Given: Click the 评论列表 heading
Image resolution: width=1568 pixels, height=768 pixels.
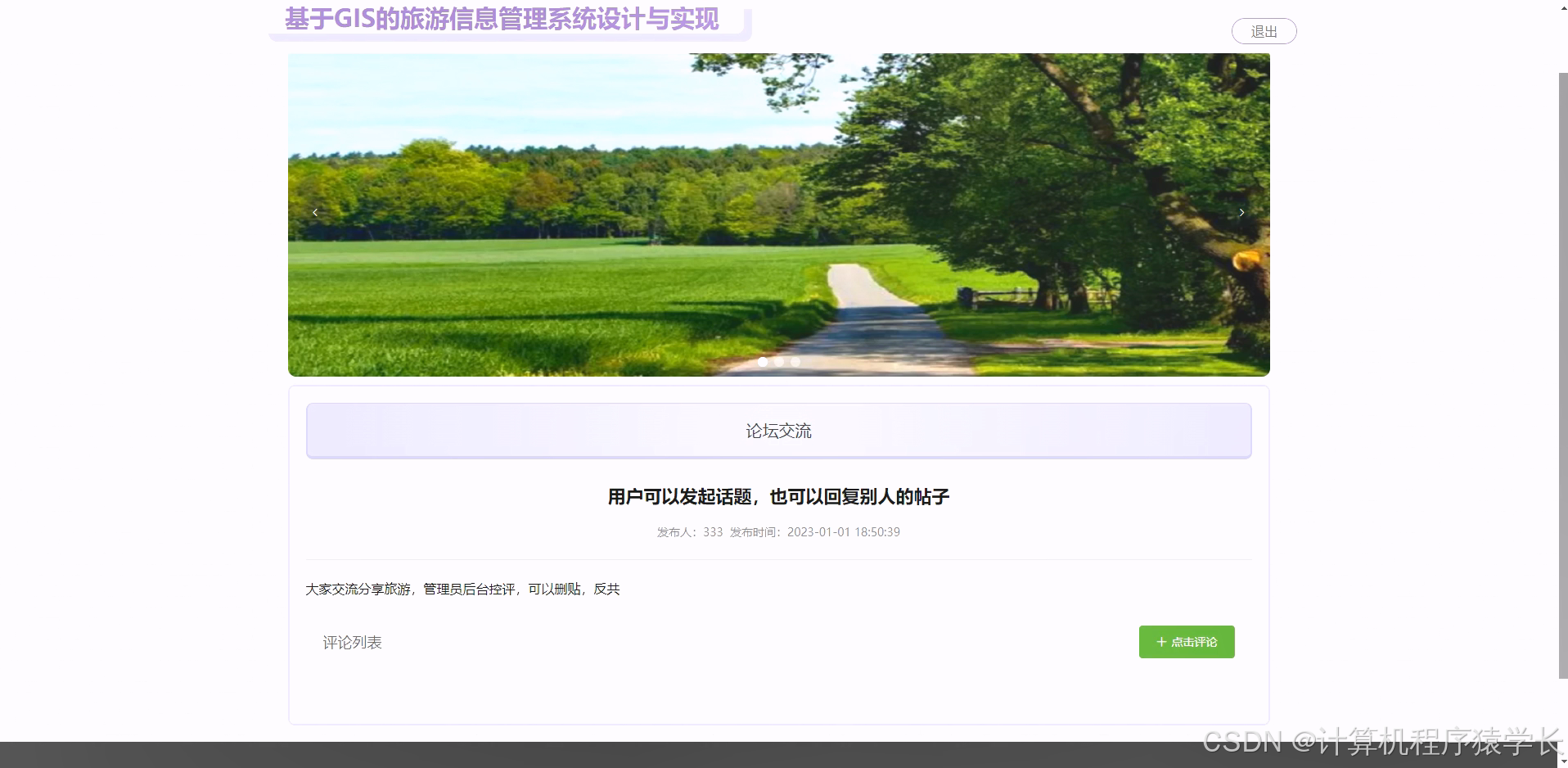Looking at the screenshot, I should pyautogui.click(x=353, y=642).
